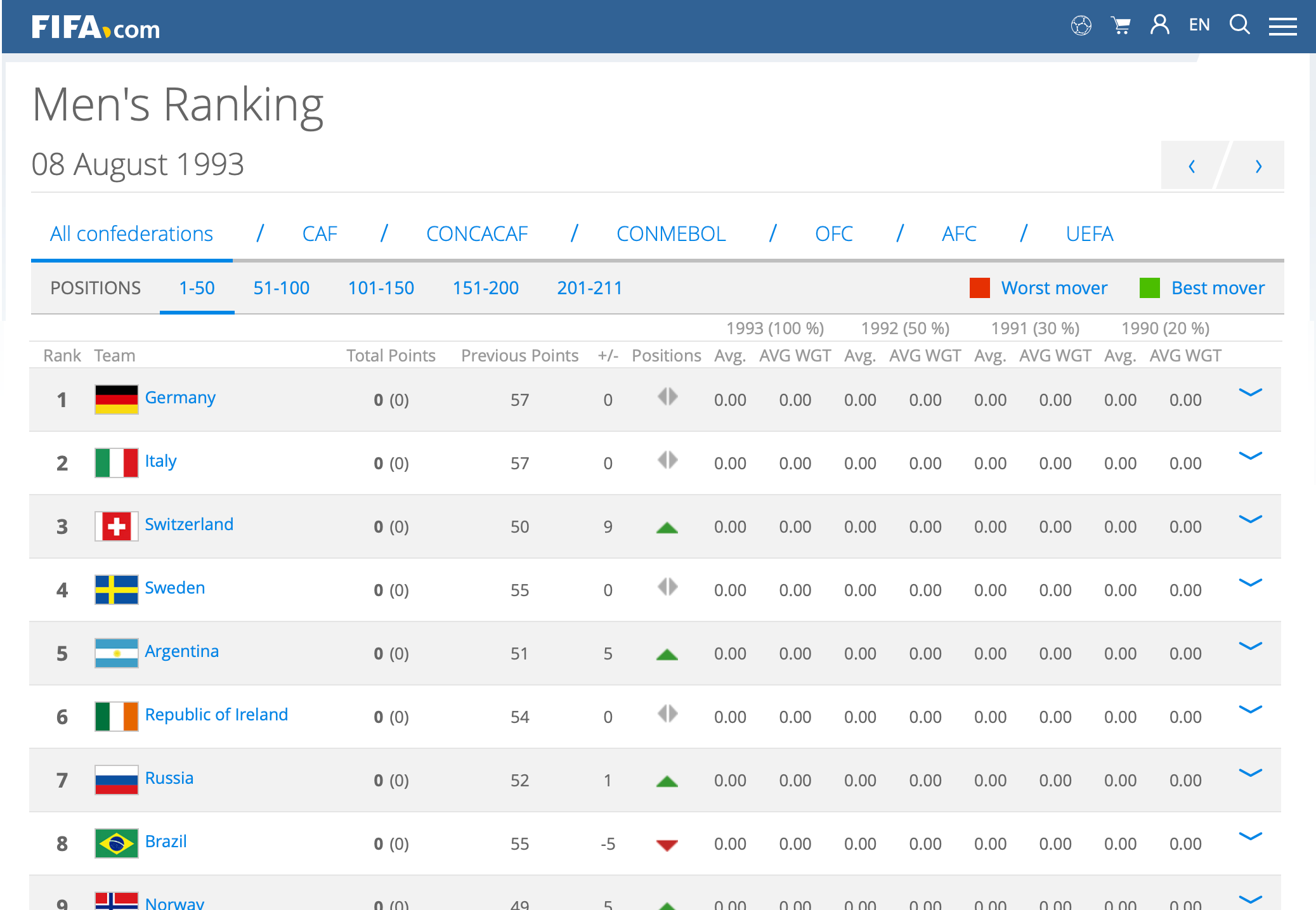
Task: Go to next ranking date arrow
Action: point(1258,166)
